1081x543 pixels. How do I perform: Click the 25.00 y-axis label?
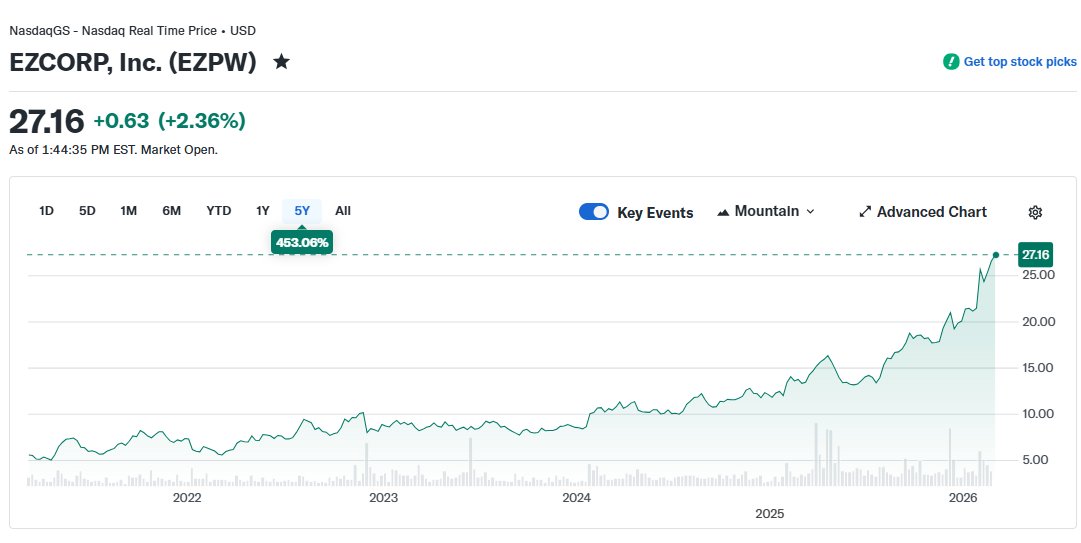pyautogui.click(x=1038, y=275)
